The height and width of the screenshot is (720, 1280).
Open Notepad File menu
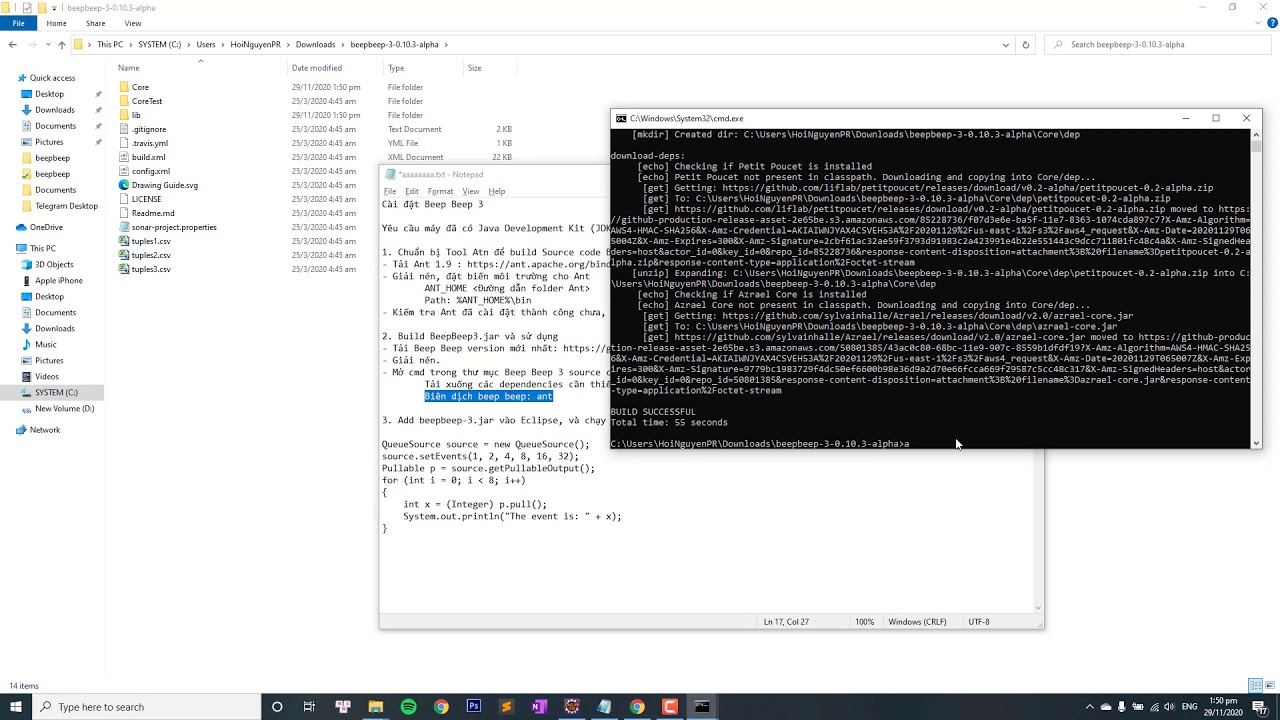390,191
